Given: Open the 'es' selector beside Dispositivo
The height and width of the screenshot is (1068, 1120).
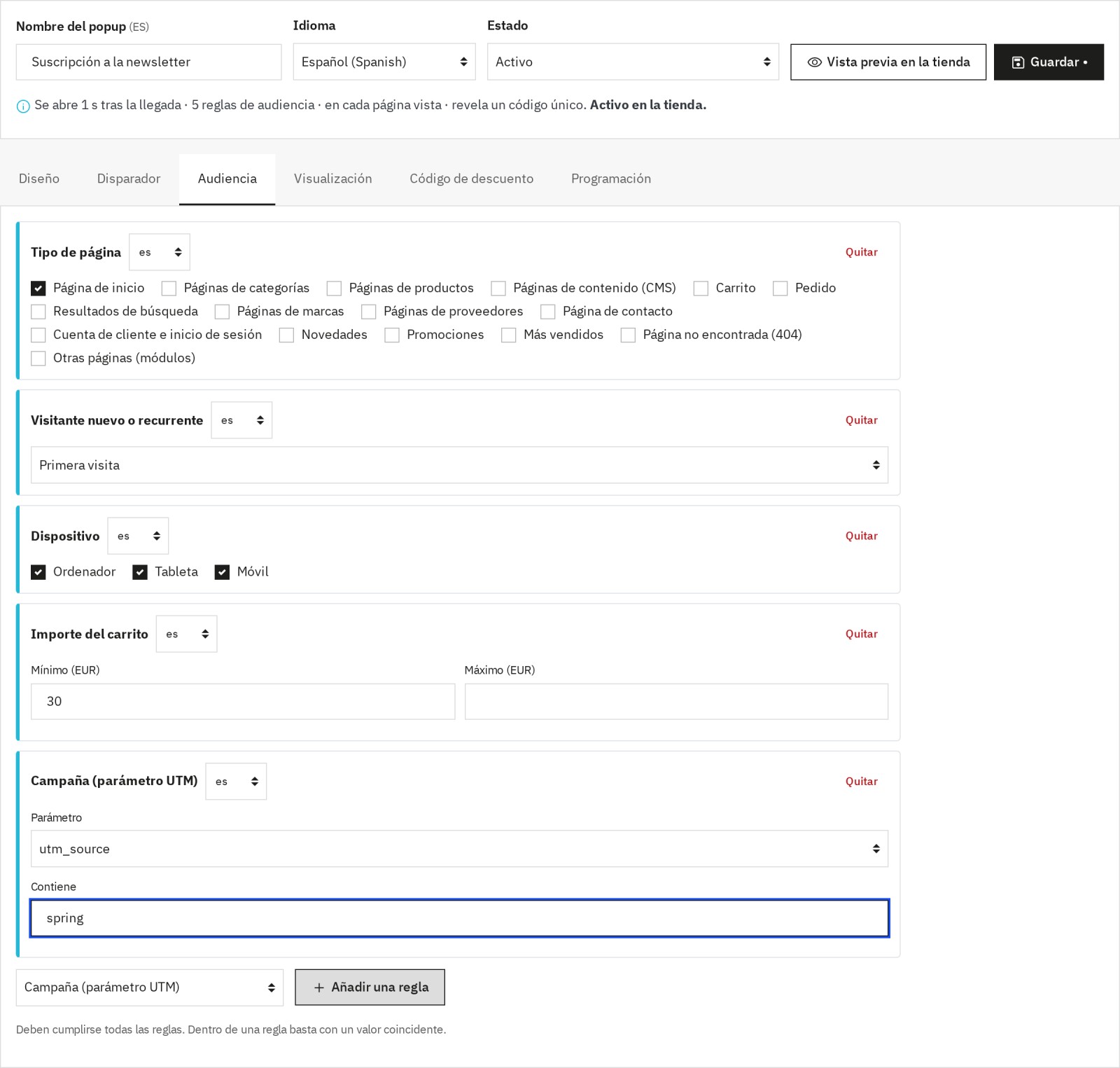Looking at the screenshot, I should click(138, 536).
